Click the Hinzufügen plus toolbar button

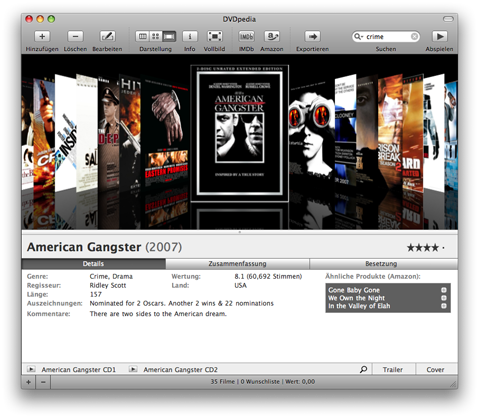42,36
